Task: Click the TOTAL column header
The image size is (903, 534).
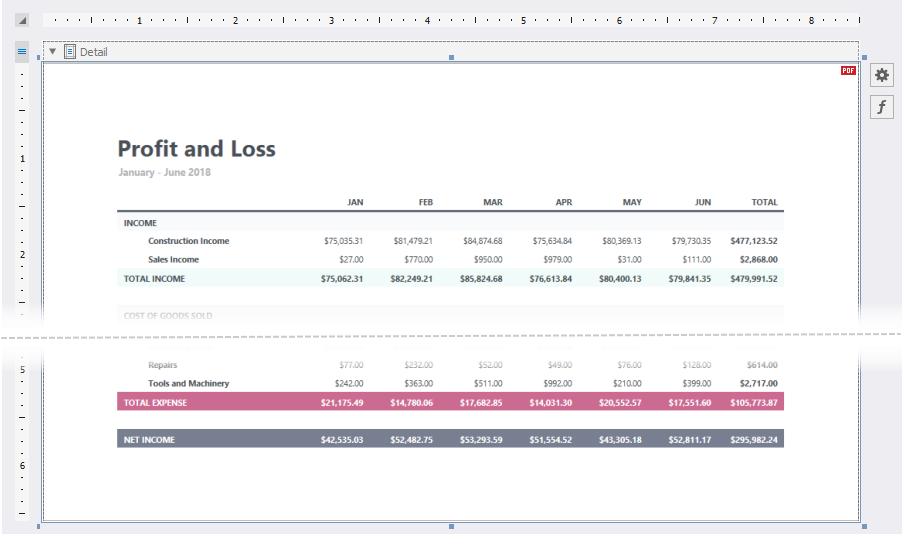Action: [764, 202]
